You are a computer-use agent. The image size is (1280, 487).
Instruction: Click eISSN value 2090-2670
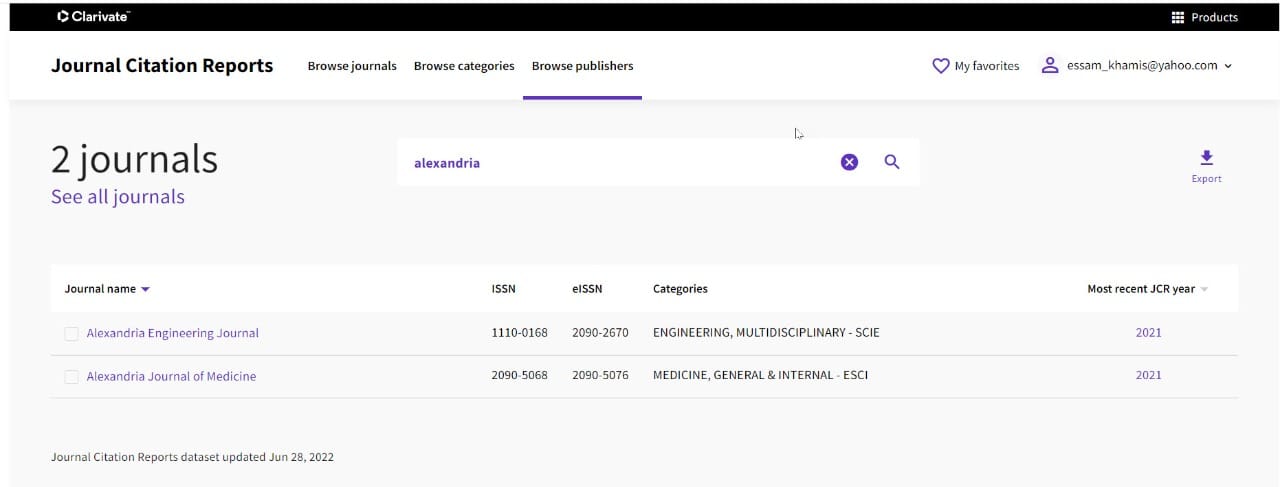click(600, 333)
